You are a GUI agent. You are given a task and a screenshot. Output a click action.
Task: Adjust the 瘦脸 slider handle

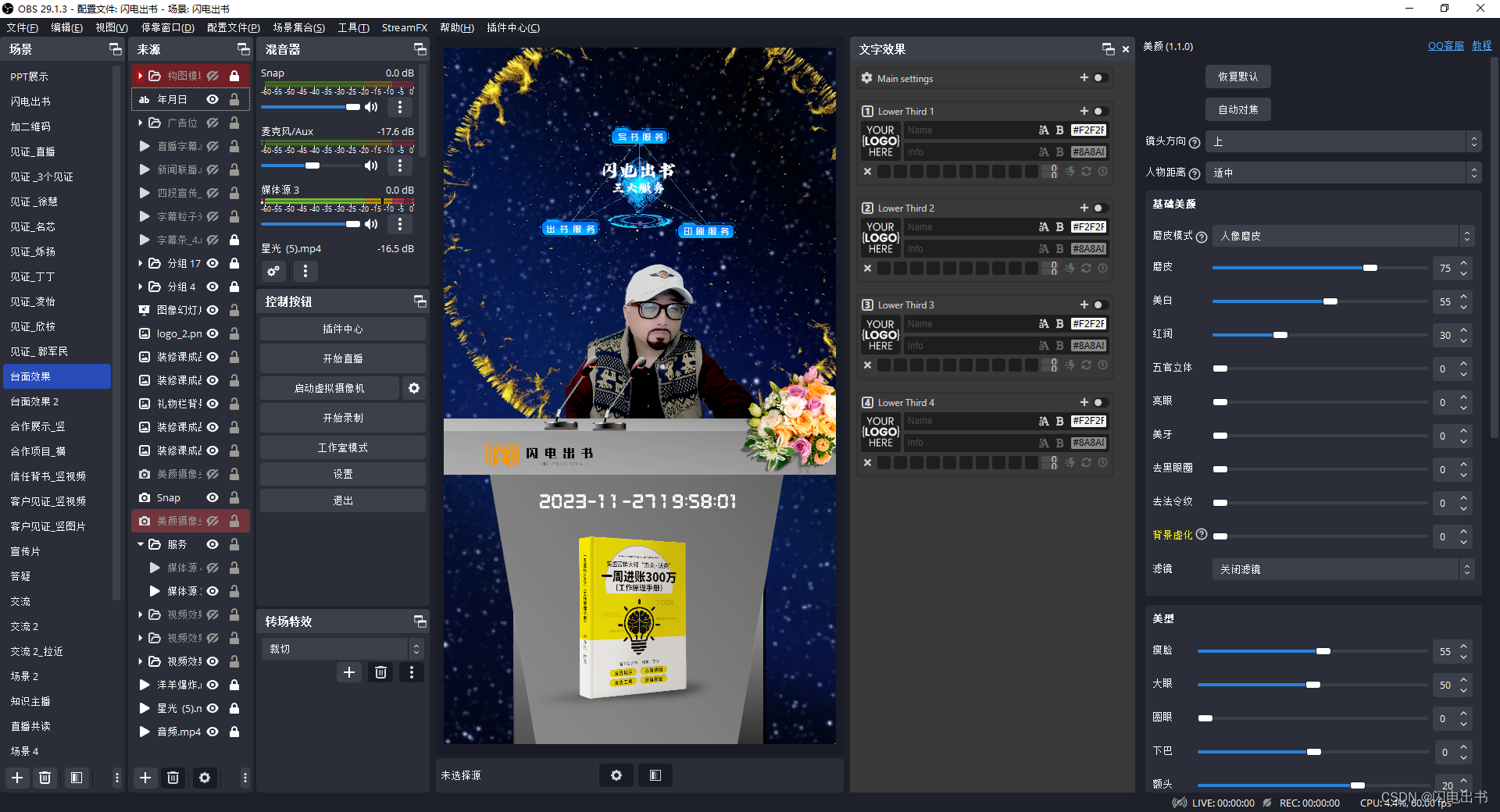coord(1323,651)
